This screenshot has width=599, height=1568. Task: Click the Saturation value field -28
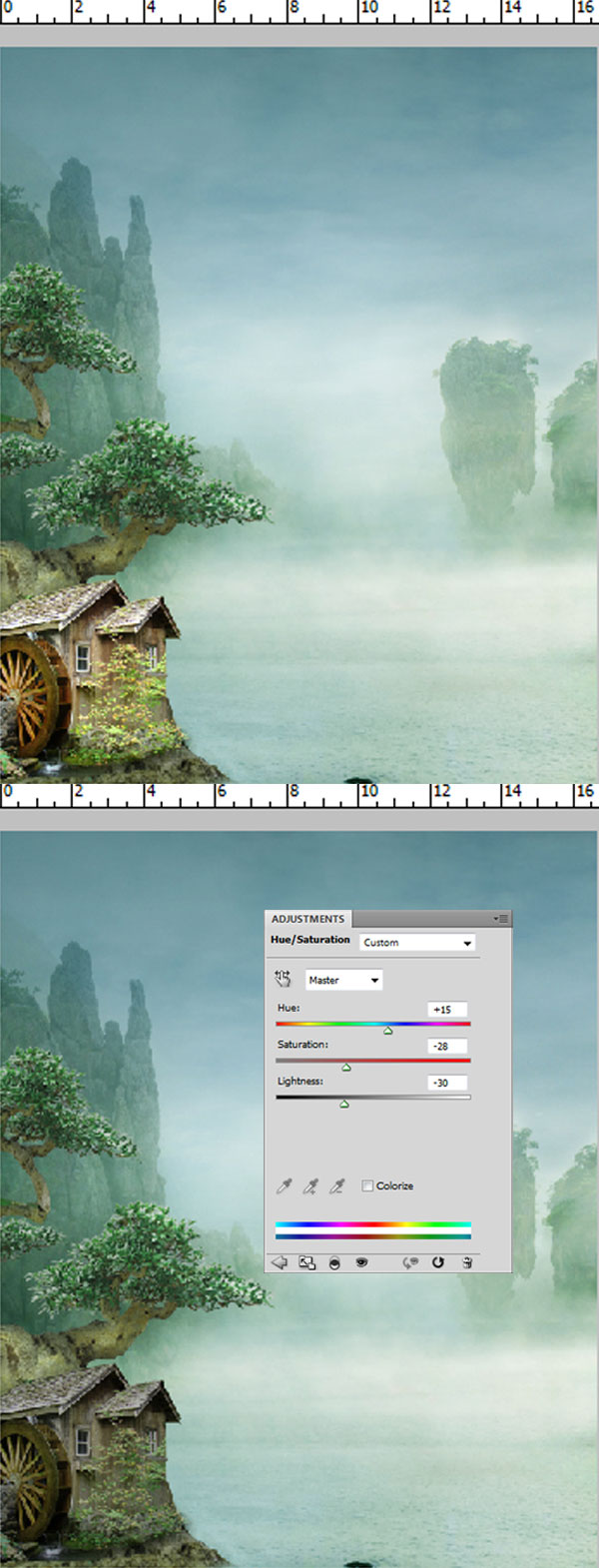tap(447, 1046)
